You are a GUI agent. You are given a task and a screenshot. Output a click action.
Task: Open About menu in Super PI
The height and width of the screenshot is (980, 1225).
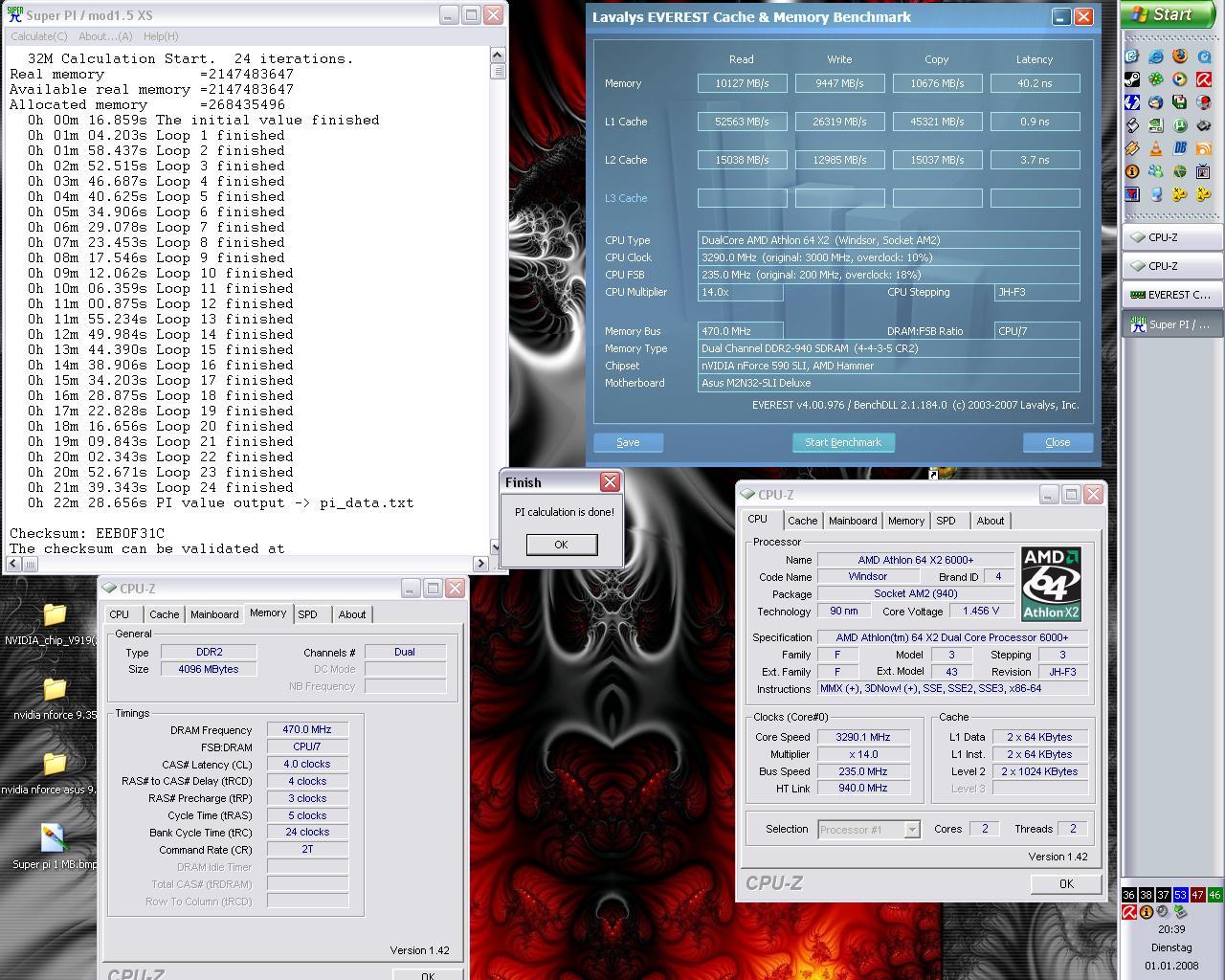tap(105, 36)
